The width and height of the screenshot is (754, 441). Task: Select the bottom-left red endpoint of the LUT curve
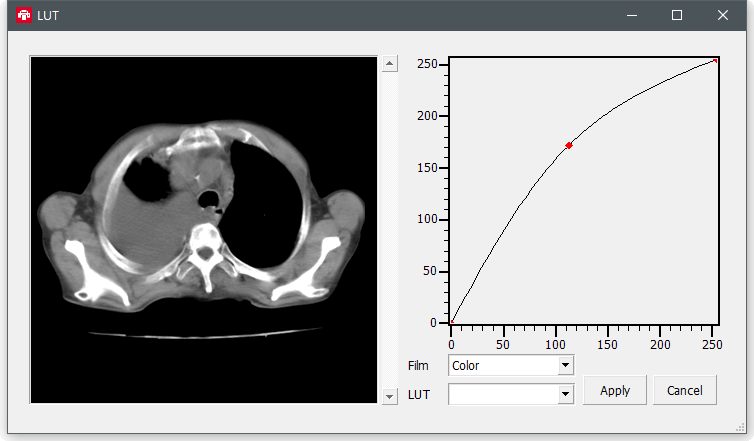452,321
